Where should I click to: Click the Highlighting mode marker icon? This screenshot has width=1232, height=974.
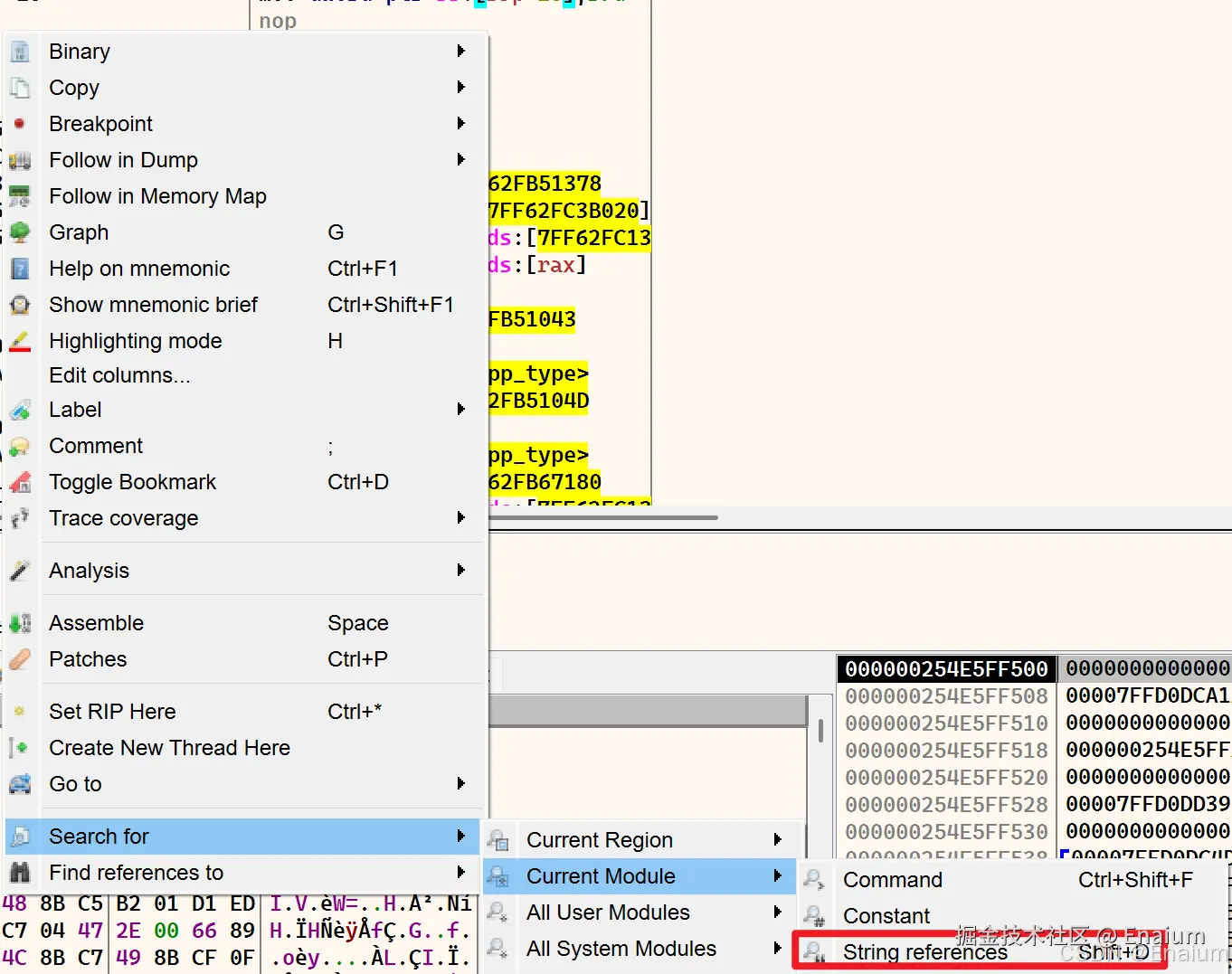(x=20, y=341)
